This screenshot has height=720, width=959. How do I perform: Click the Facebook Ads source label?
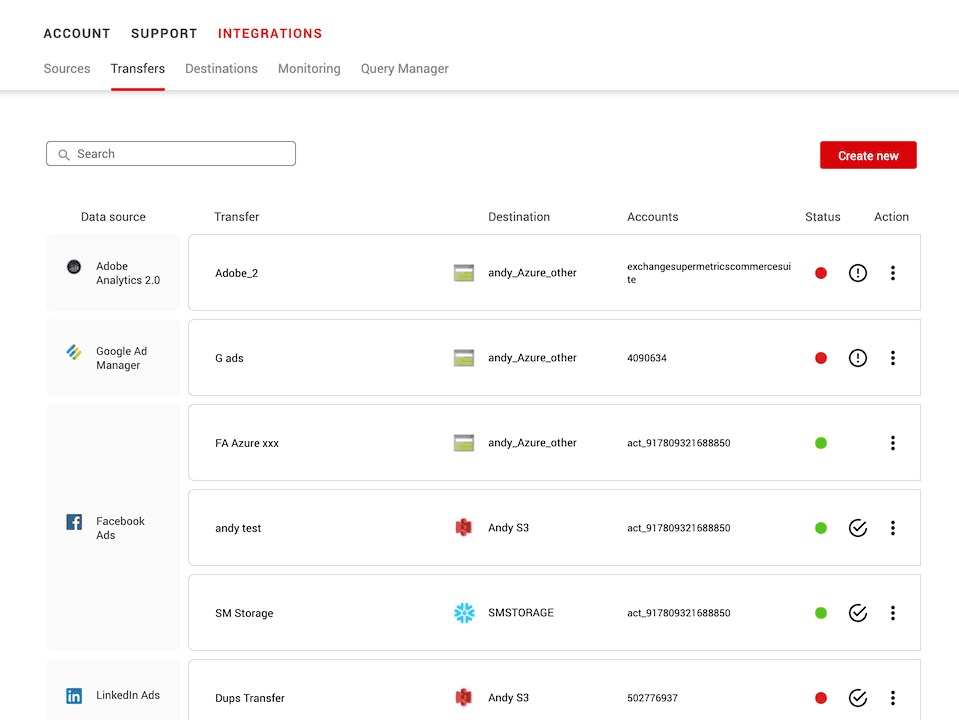[120, 529]
